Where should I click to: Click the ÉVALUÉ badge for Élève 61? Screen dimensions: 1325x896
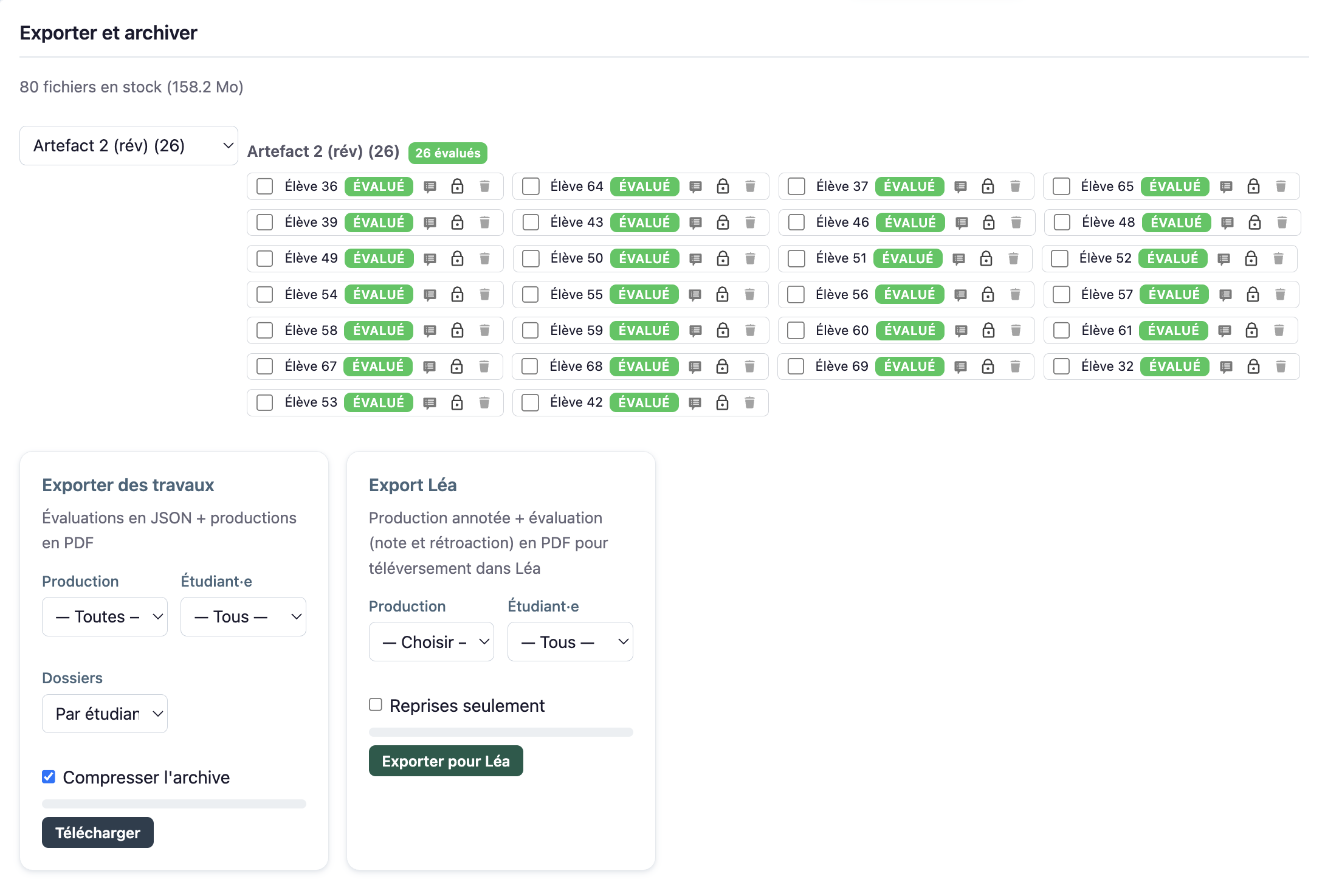coord(1174,330)
